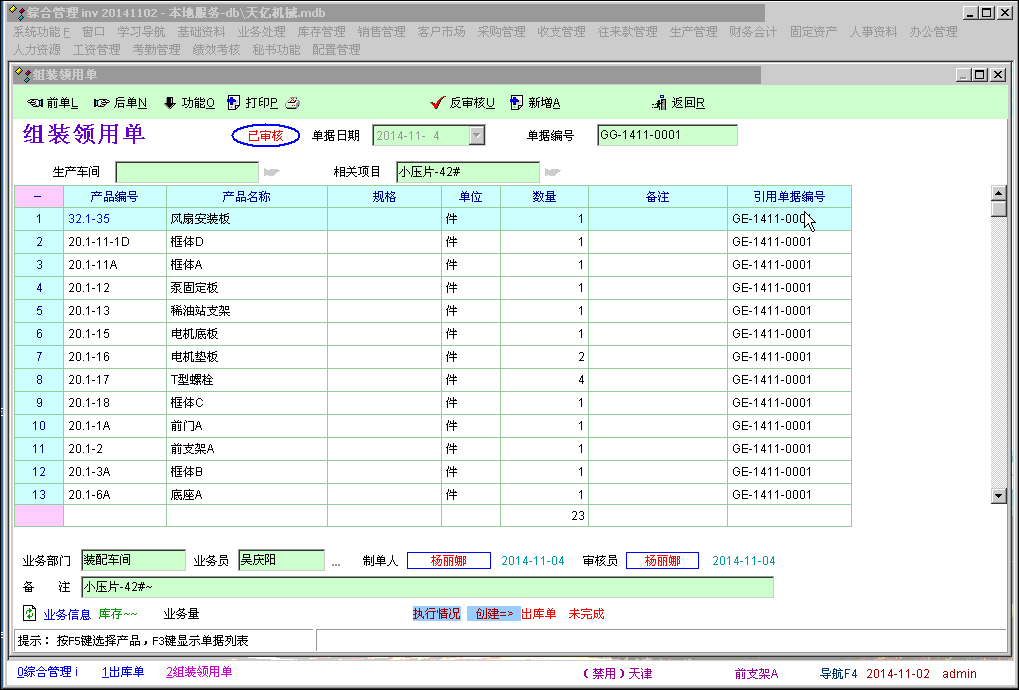Click the green refresh icon beside 业务信息
Viewport: 1019px width, 690px height.
point(29,614)
